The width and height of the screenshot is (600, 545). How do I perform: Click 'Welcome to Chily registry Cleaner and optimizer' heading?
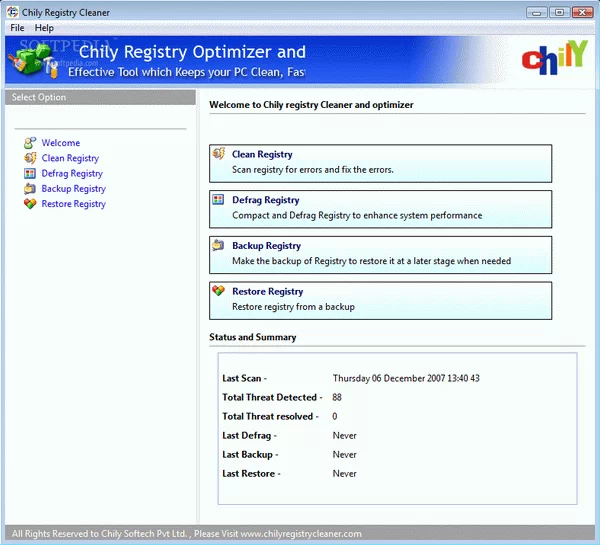click(311, 105)
